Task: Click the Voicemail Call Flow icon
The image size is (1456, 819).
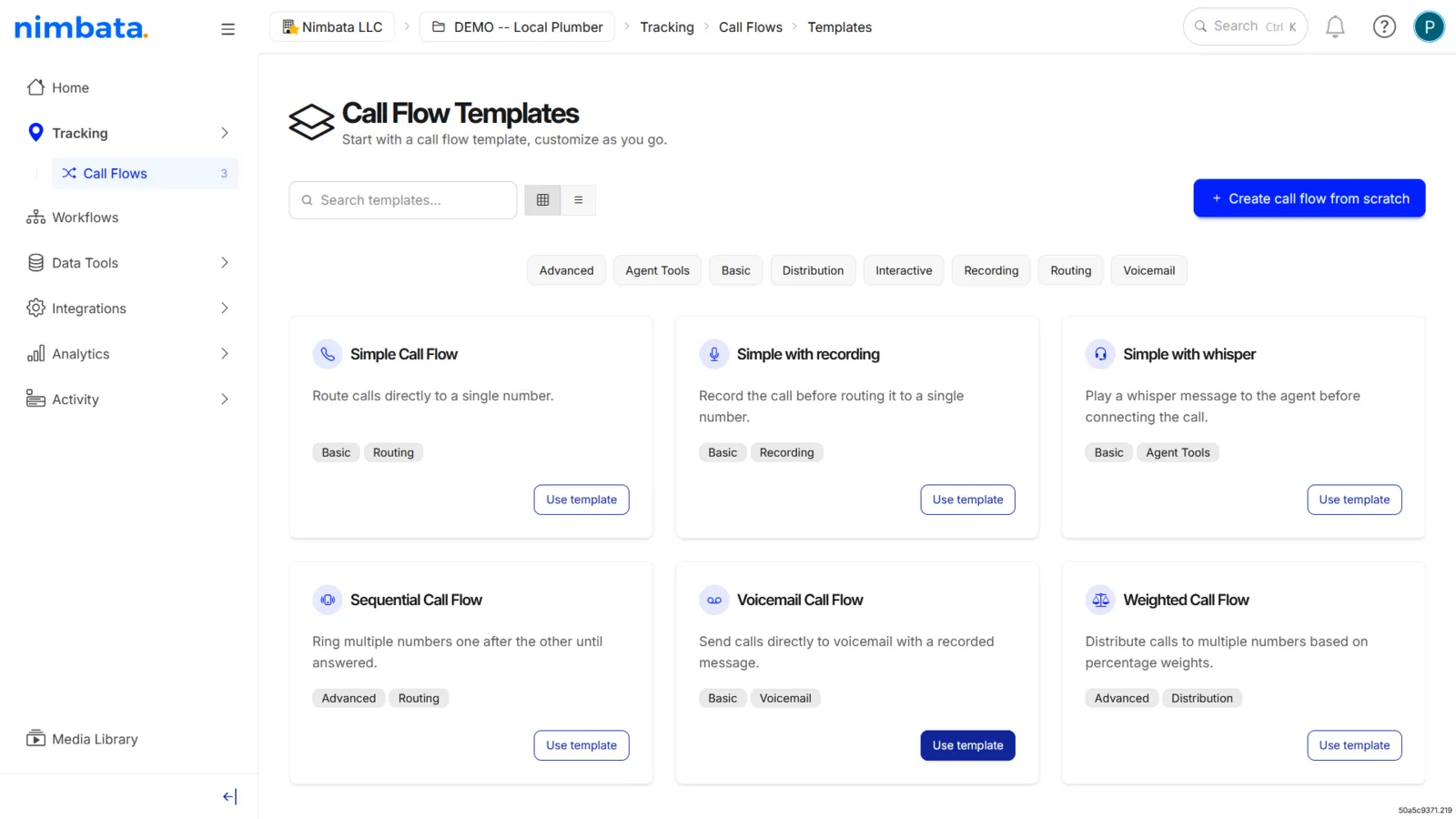Action: point(714,600)
